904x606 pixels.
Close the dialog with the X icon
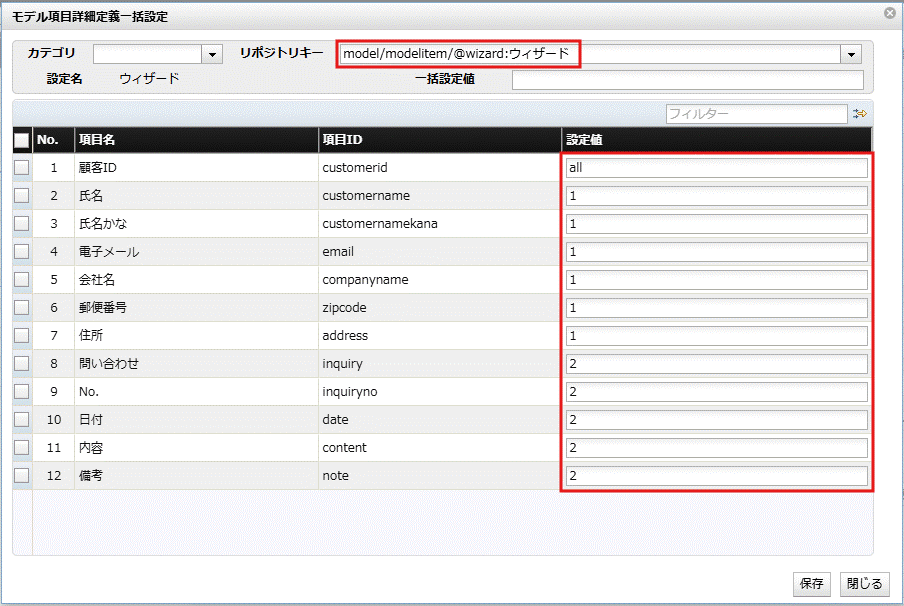(x=890, y=13)
